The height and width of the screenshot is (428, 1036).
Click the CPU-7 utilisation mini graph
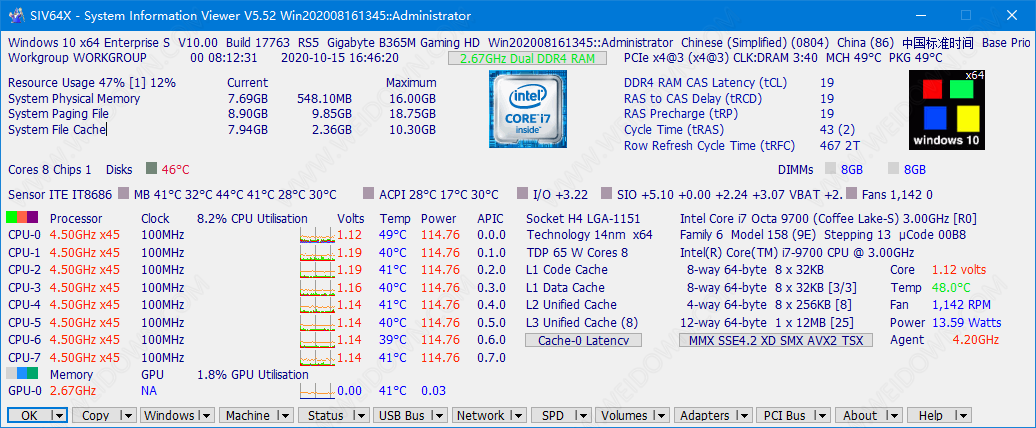pyautogui.click(x=316, y=357)
